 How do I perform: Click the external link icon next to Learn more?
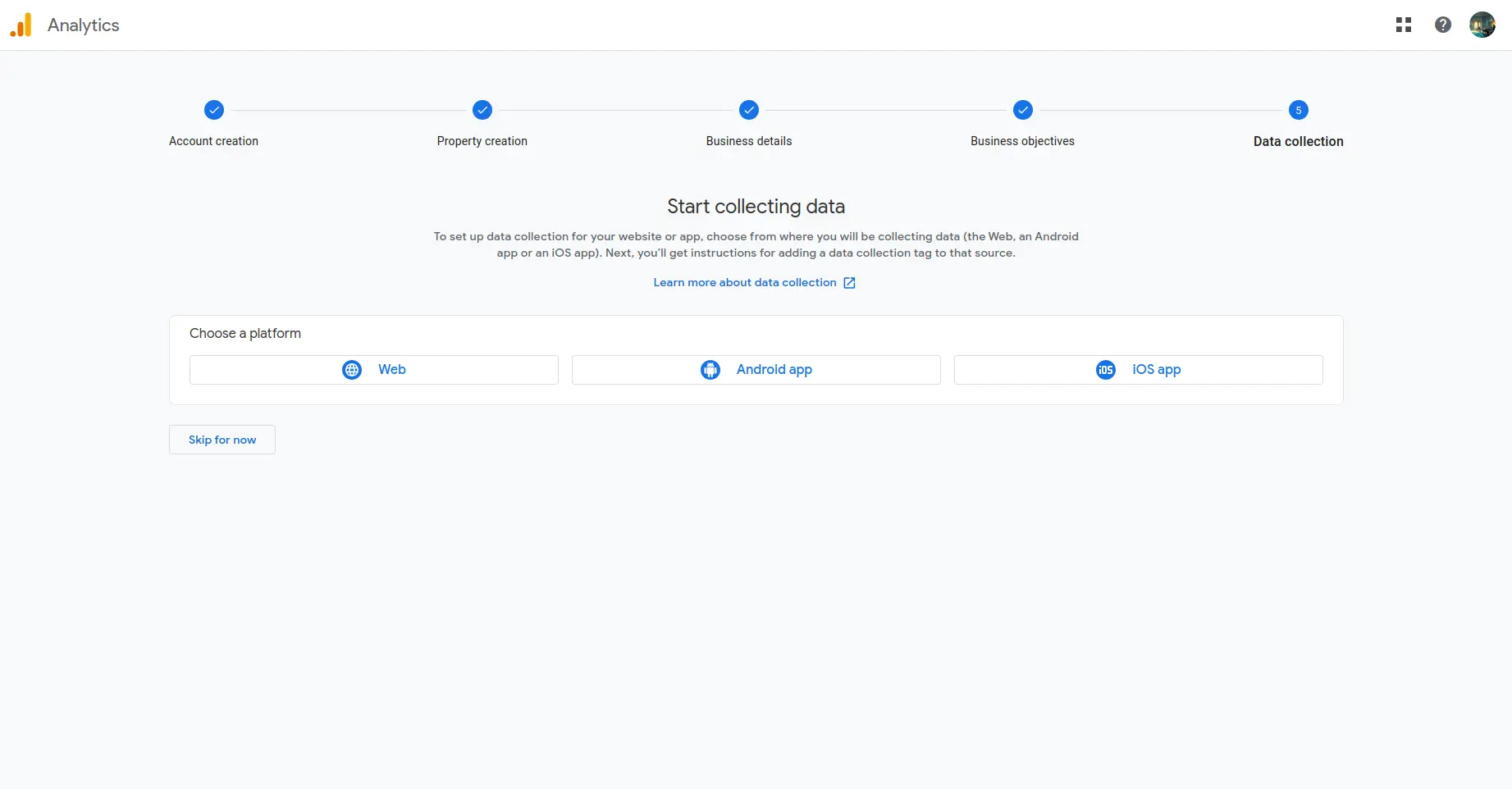click(849, 282)
